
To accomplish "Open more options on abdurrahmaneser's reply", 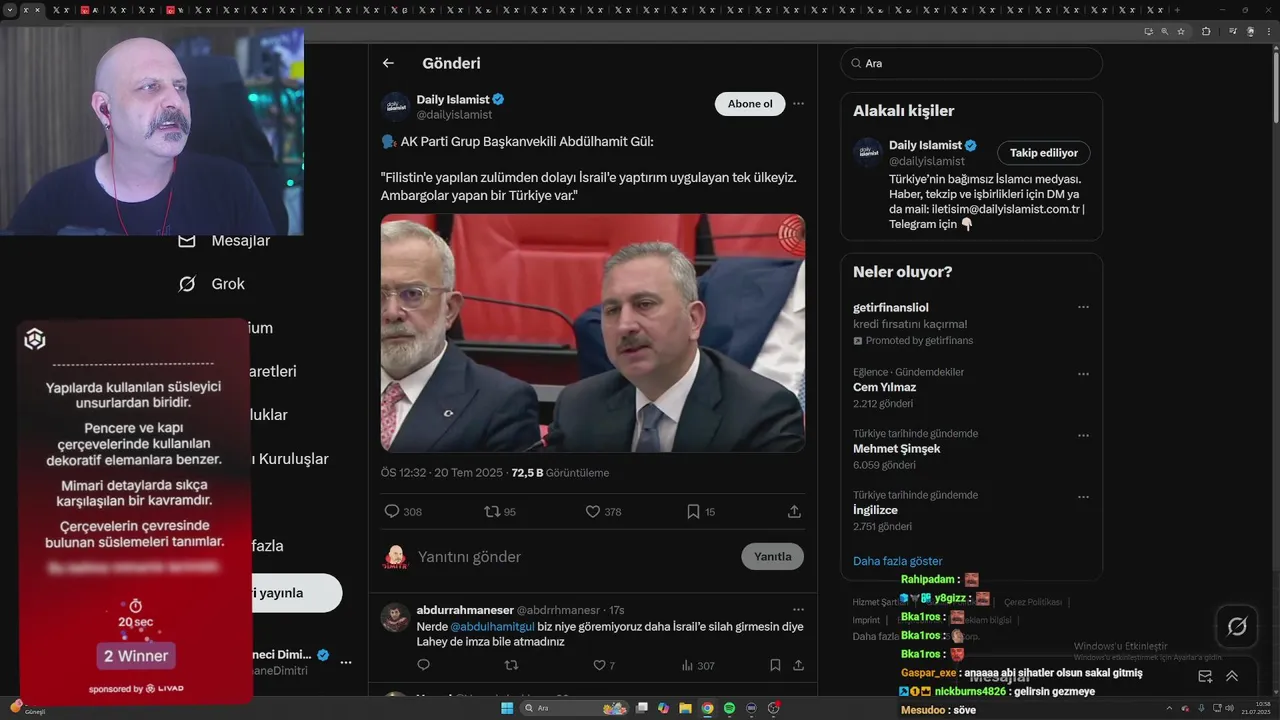I will point(798,609).
